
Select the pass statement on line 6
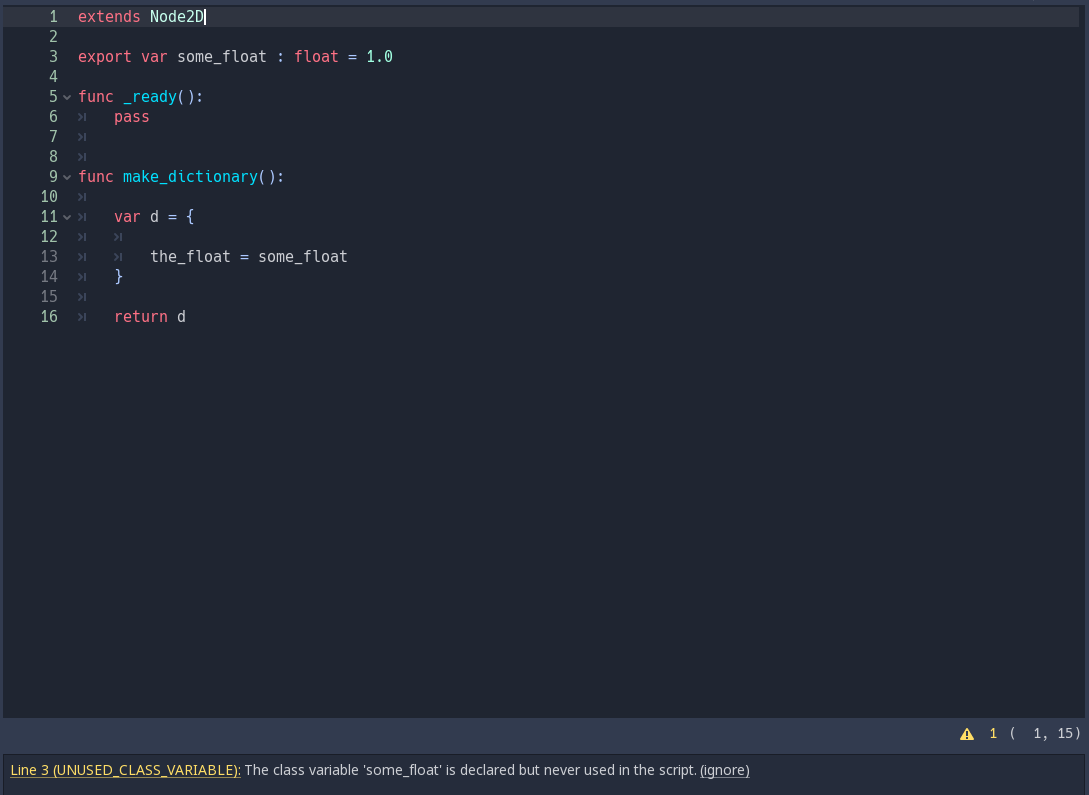(x=131, y=117)
